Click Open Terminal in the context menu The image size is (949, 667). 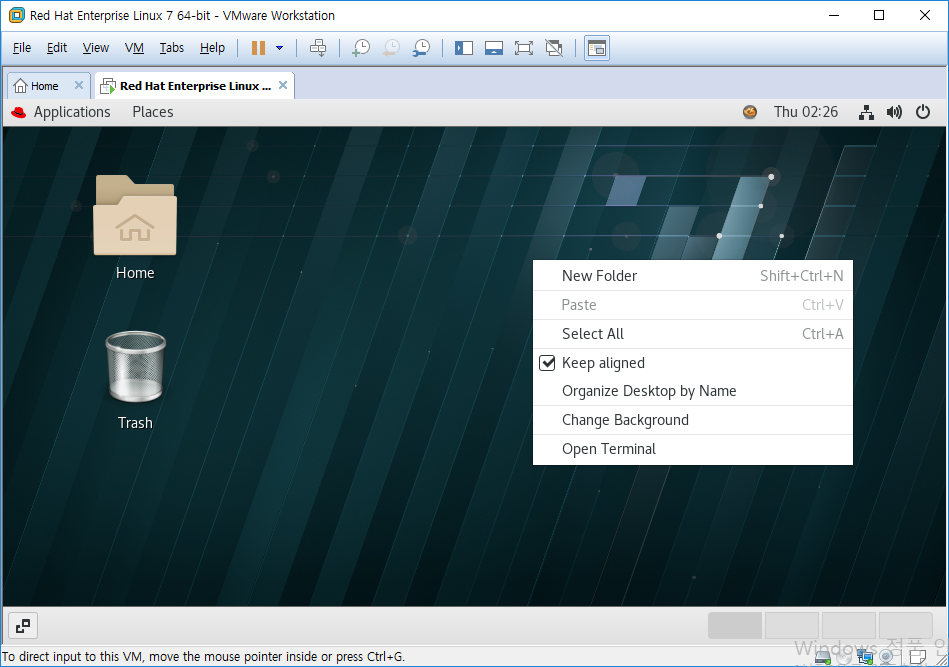coord(692,449)
